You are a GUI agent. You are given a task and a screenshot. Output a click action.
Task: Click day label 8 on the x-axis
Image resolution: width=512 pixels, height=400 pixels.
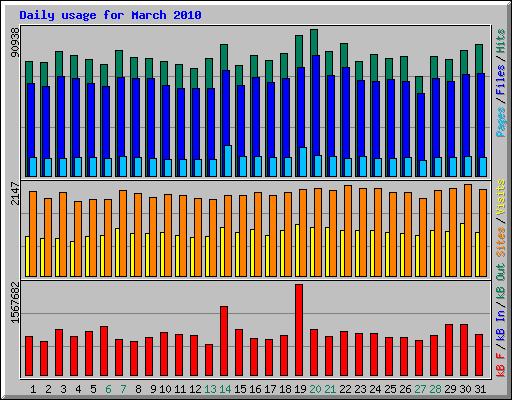pos(138,389)
